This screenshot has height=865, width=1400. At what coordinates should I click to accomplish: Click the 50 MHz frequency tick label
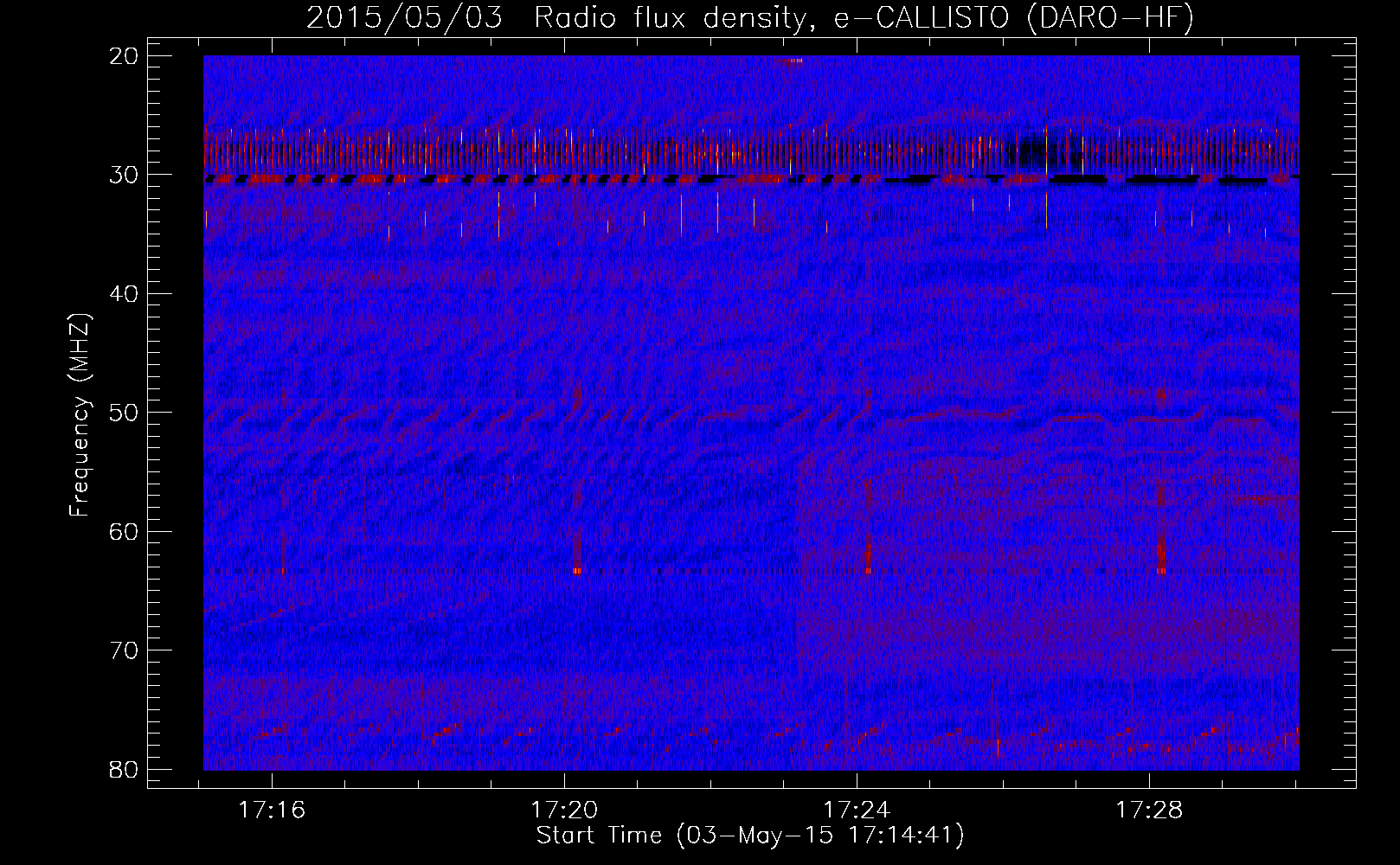125,413
